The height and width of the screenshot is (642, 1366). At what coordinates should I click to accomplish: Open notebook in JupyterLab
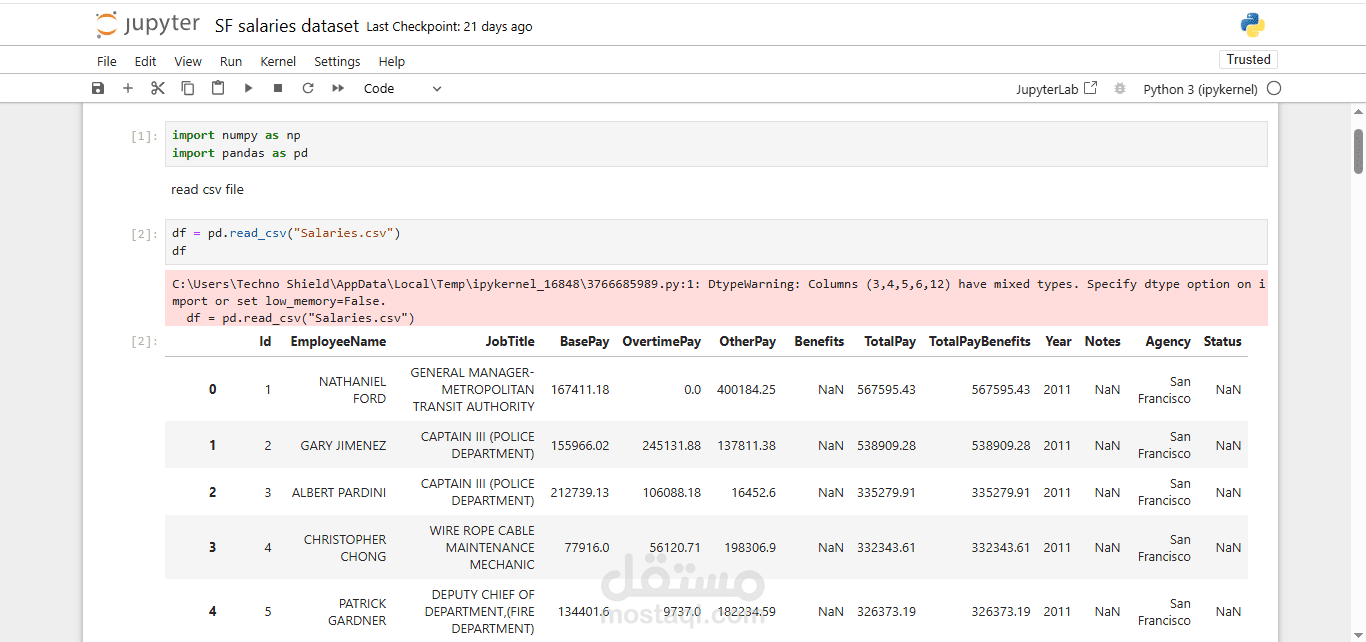tap(1056, 88)
